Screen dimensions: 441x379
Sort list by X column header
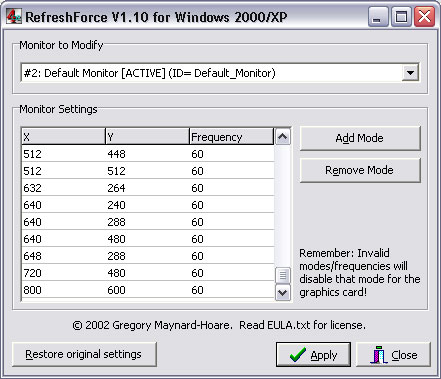(x=63, y=136)
